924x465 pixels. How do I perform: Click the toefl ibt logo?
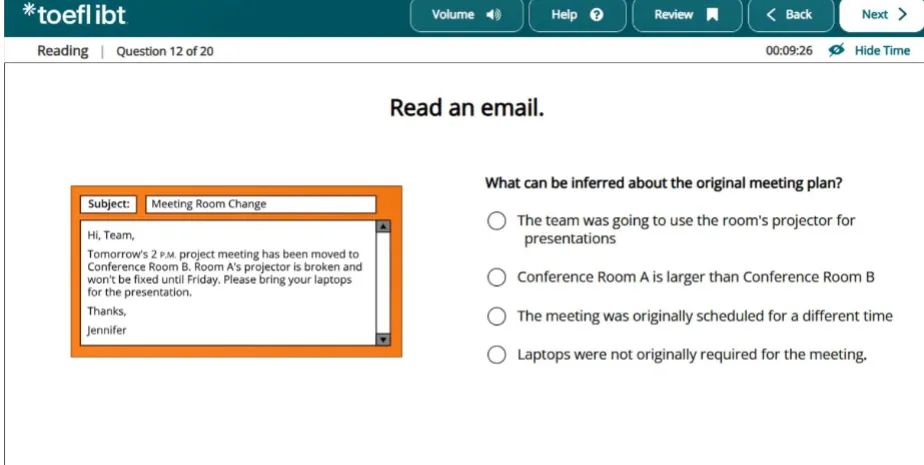coord(74,14)
